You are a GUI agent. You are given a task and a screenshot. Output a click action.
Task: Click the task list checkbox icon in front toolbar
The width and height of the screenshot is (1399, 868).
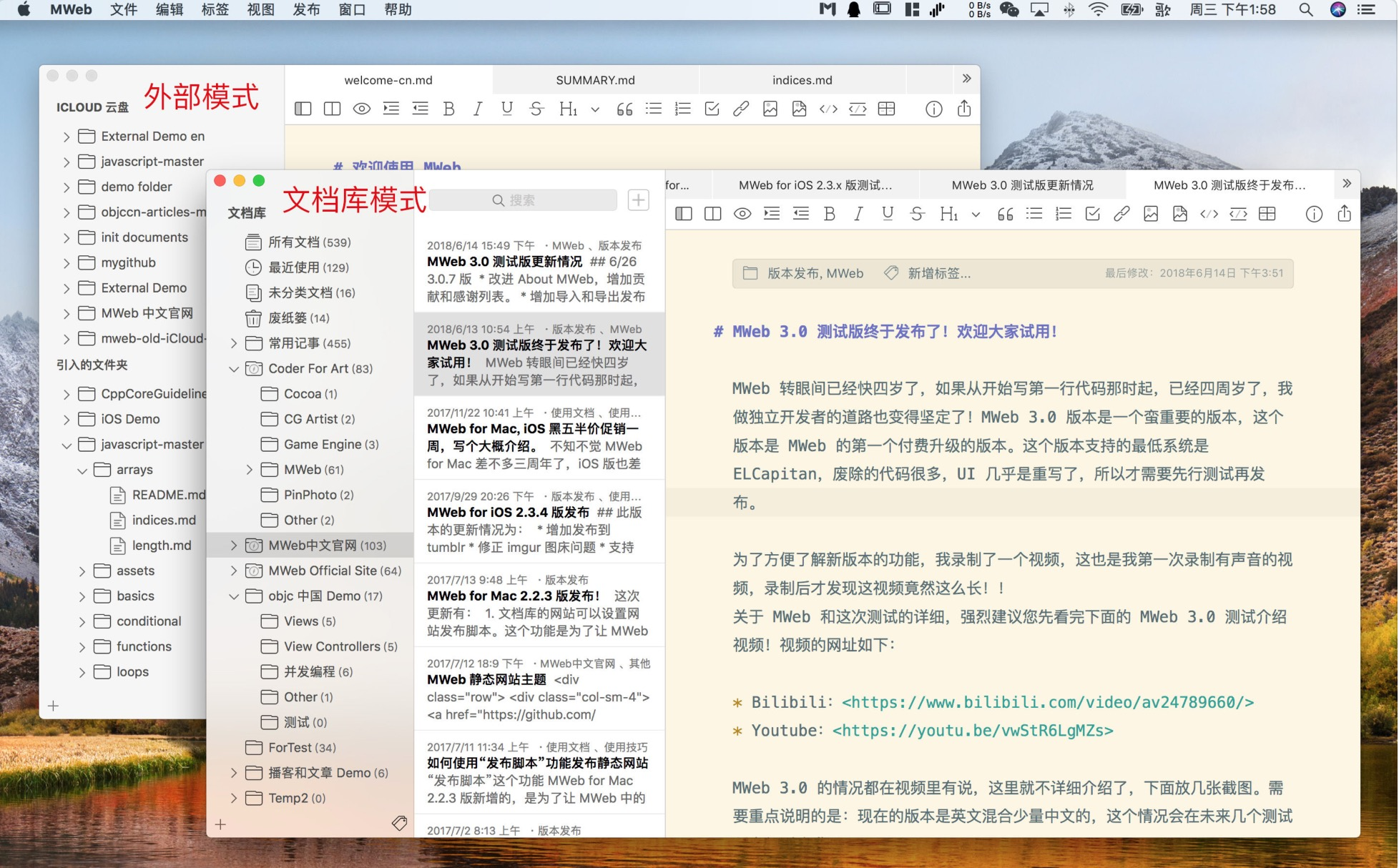(1092, 214)
